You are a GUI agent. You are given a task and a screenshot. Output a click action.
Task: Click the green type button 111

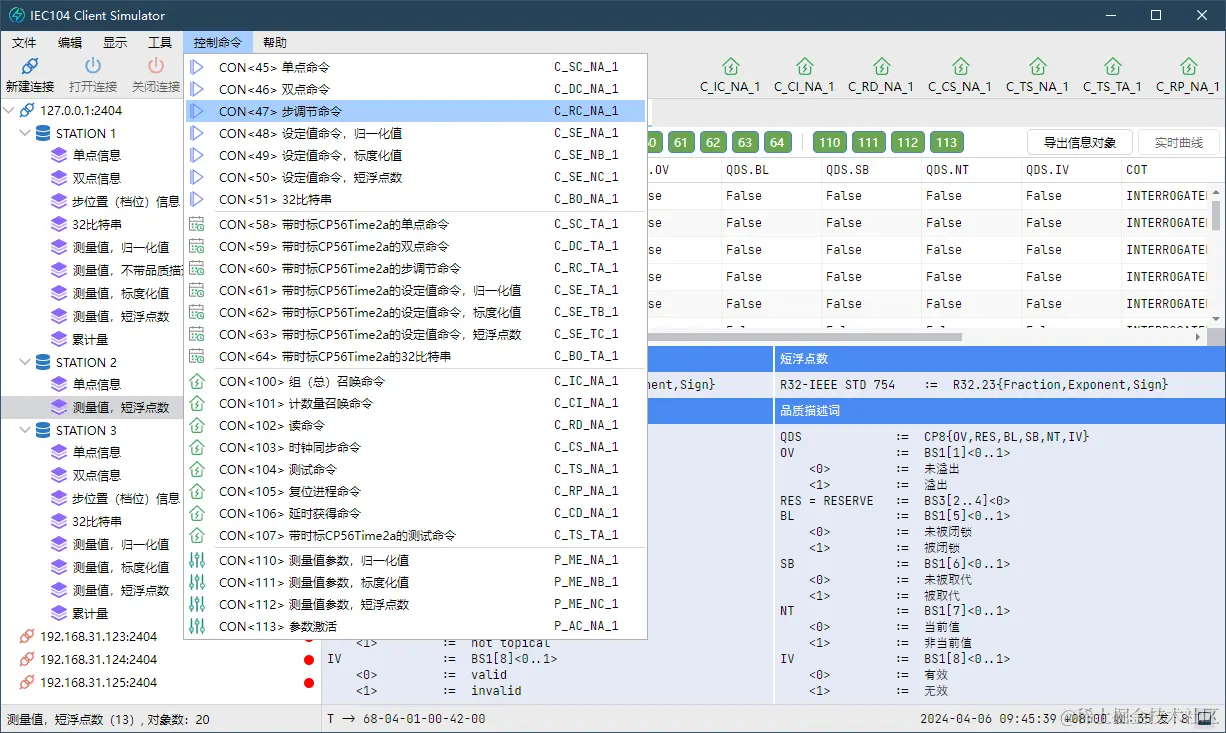click(869, 142)
